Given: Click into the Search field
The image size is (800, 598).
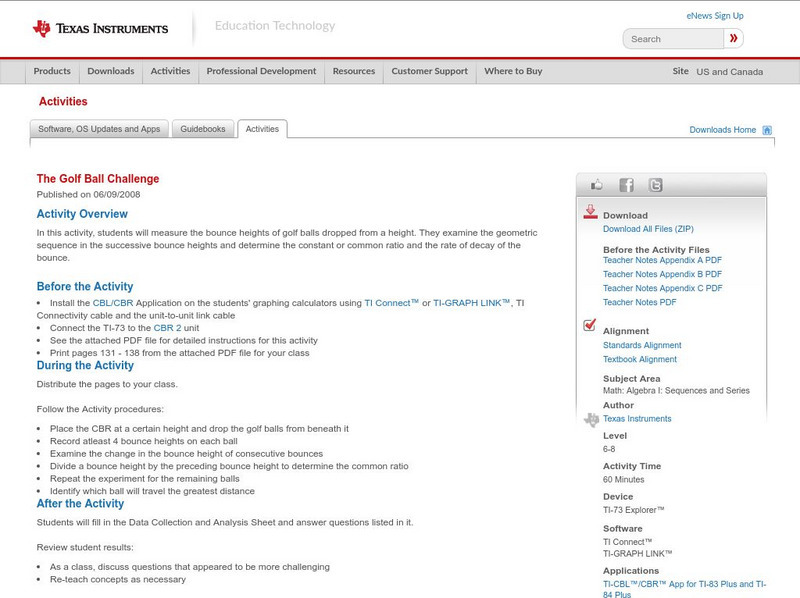Looking at the screenshot, I should click(673, 39).
